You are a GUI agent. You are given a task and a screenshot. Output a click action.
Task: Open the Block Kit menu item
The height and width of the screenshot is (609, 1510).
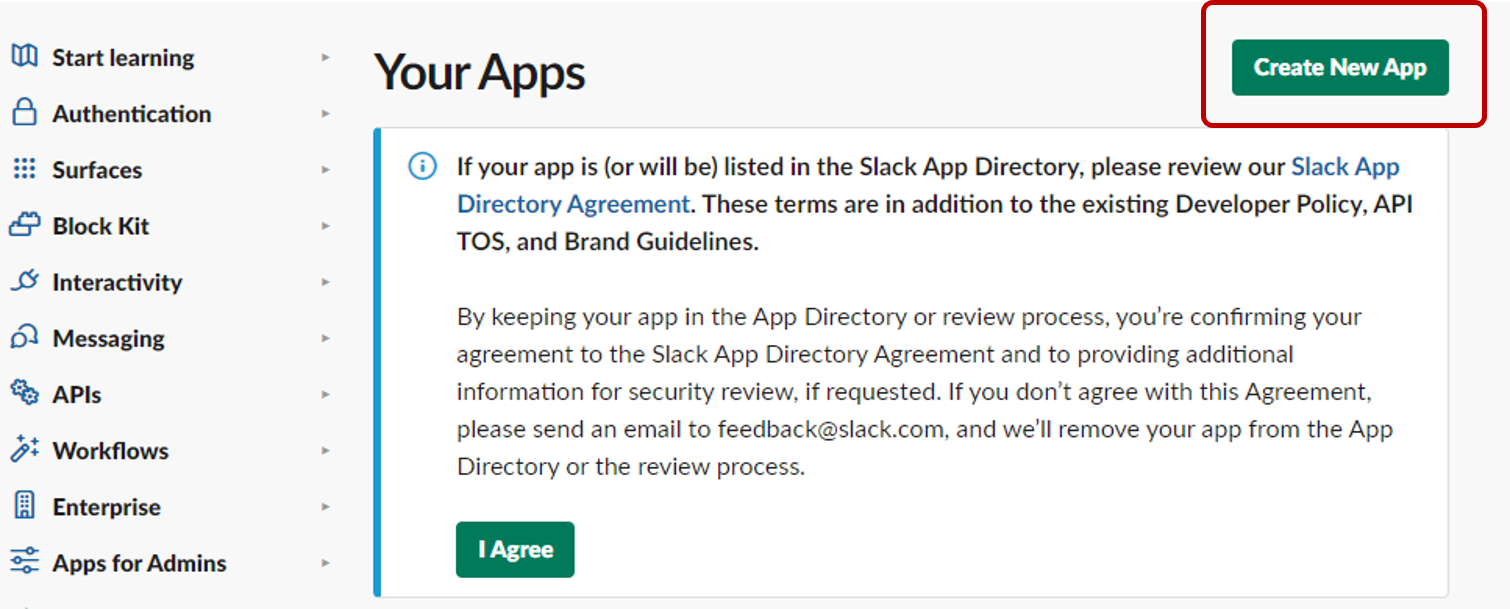click(x=100, y=226)
